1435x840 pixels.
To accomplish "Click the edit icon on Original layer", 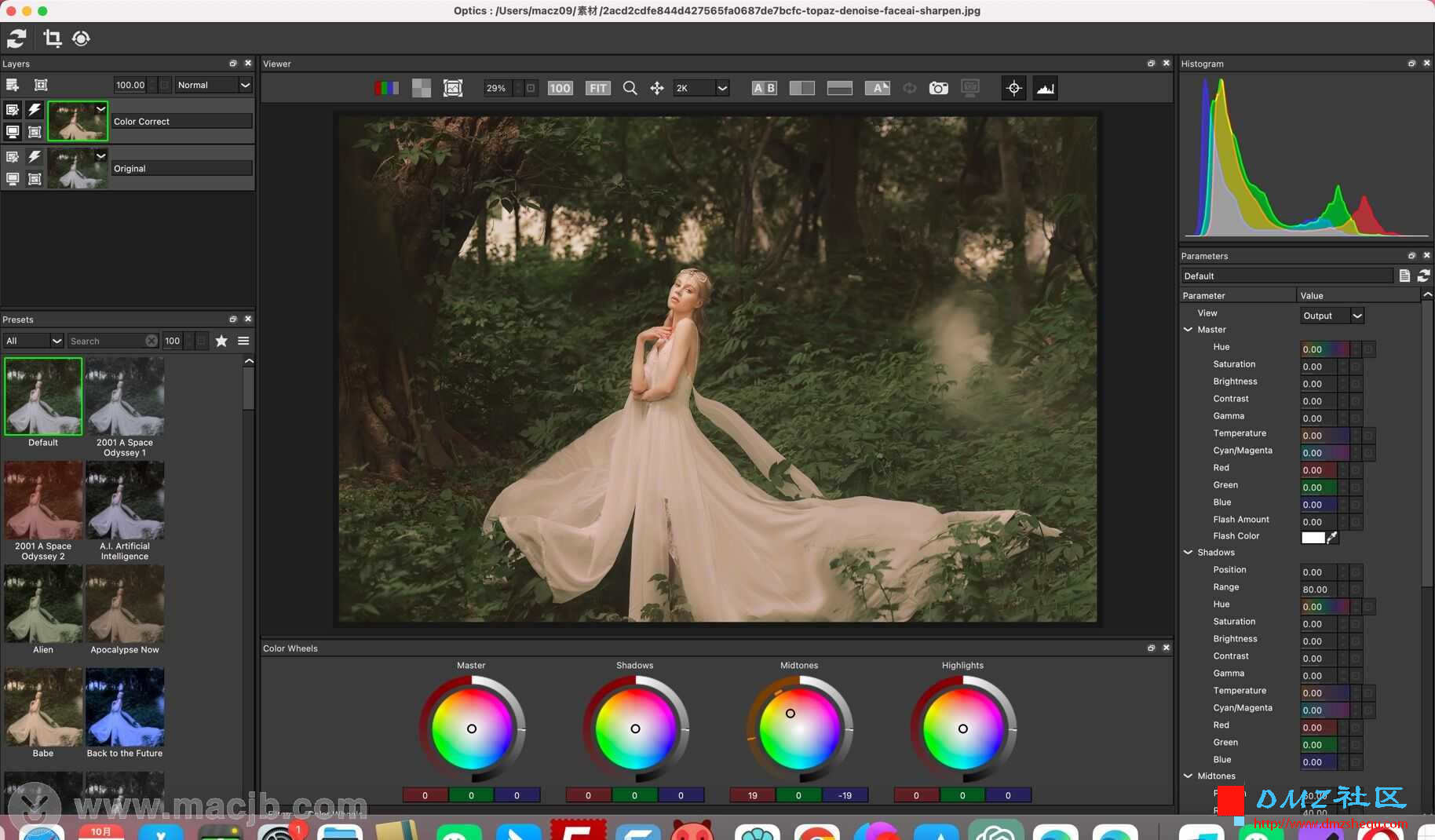I will (13, 157).
